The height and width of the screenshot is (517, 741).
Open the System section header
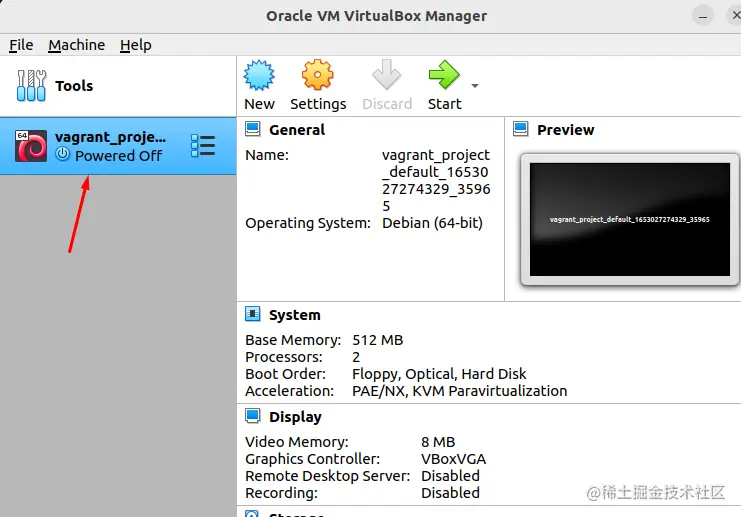295,315
